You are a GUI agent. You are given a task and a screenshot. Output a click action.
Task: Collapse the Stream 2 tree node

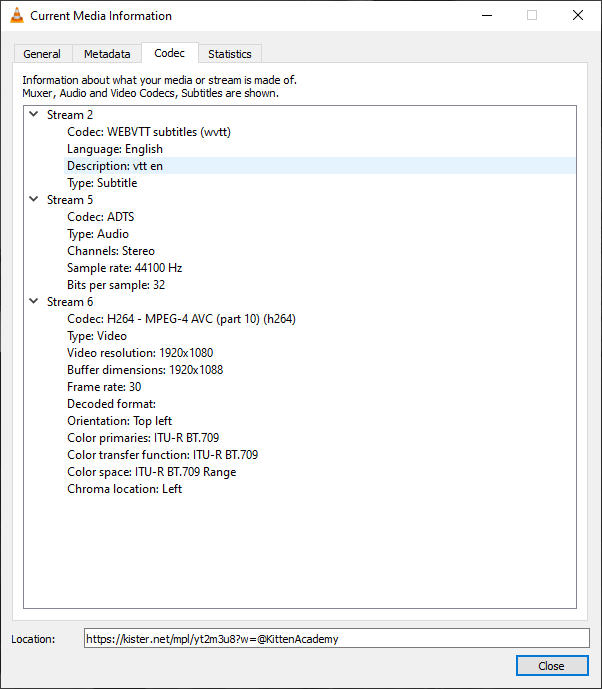(33, 115)
